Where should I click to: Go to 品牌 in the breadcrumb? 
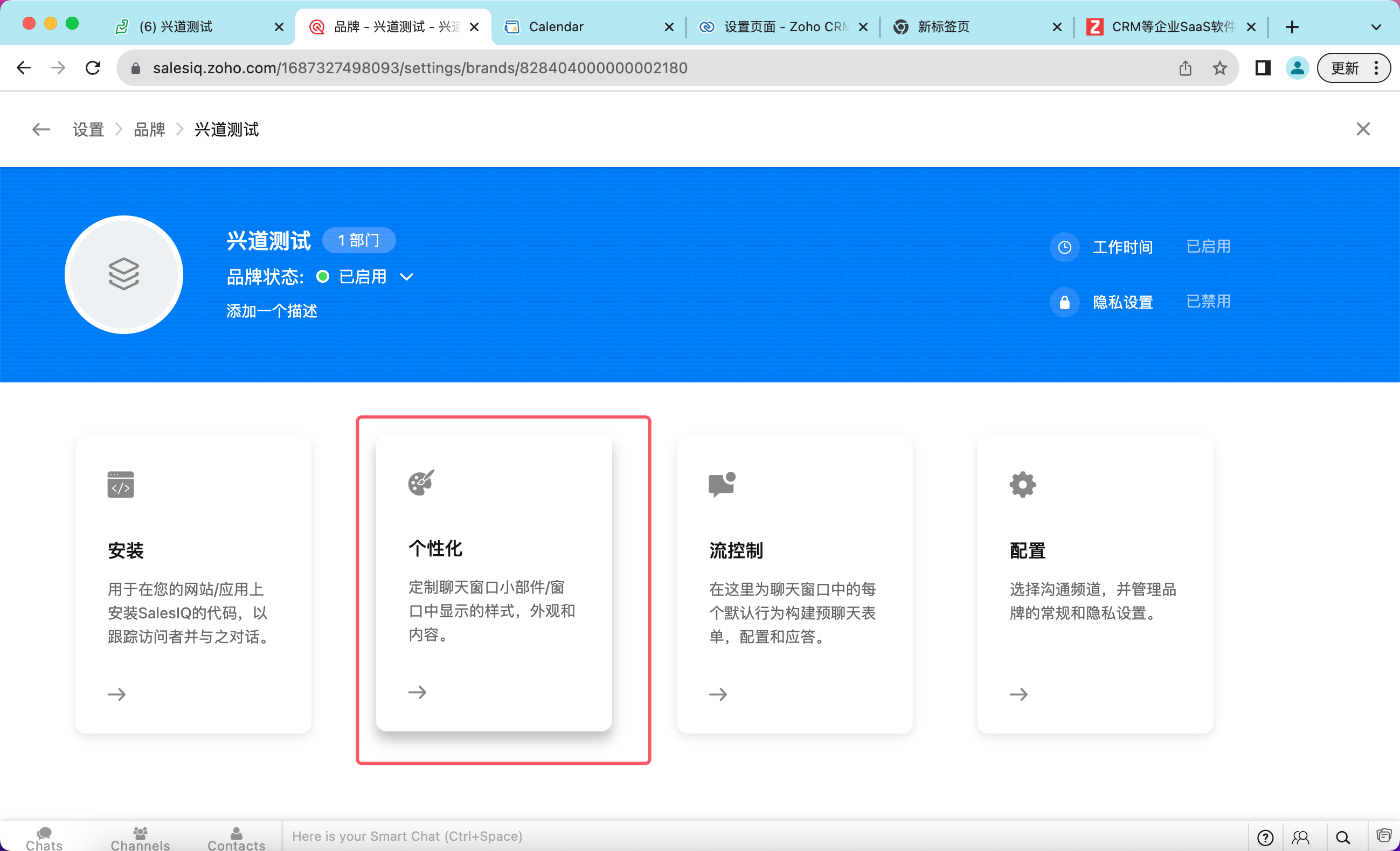tap(149, 129)
